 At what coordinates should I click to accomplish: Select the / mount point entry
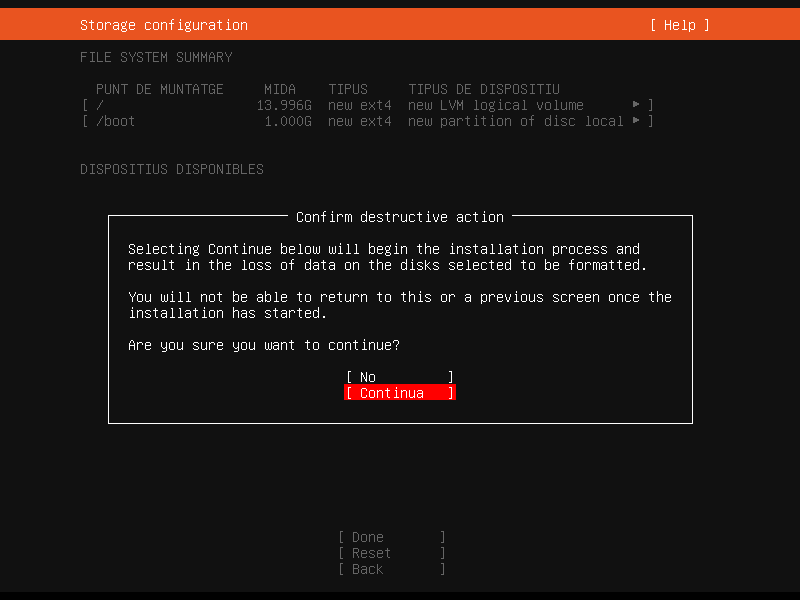[100, 105]
